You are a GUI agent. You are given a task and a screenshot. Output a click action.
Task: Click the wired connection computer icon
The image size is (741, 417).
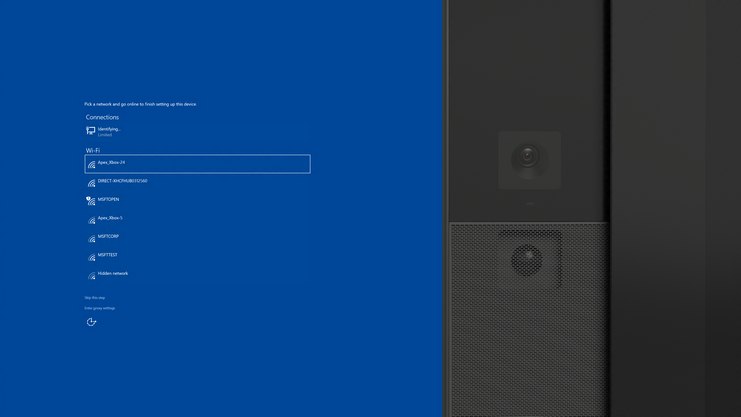point(91,130)
